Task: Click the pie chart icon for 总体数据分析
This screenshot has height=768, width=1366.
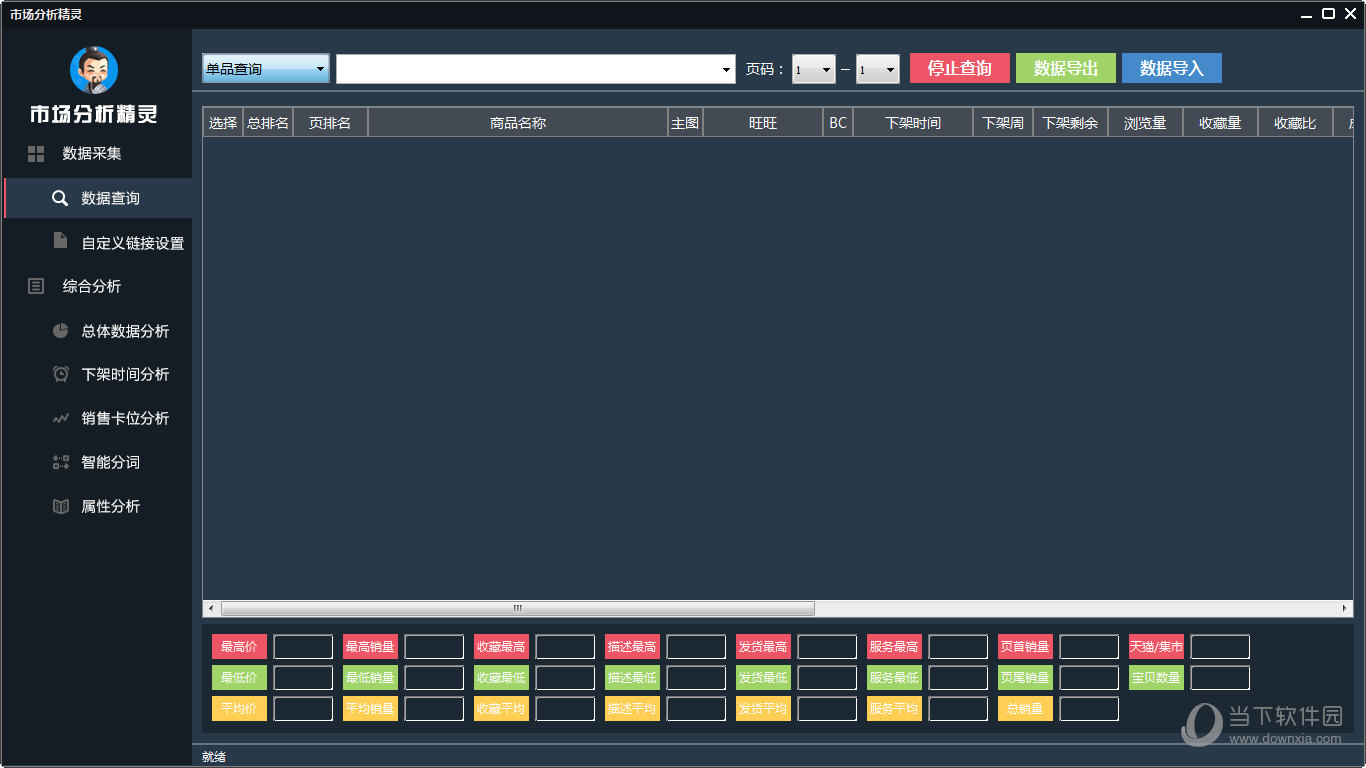Action: tap(60, 330)
